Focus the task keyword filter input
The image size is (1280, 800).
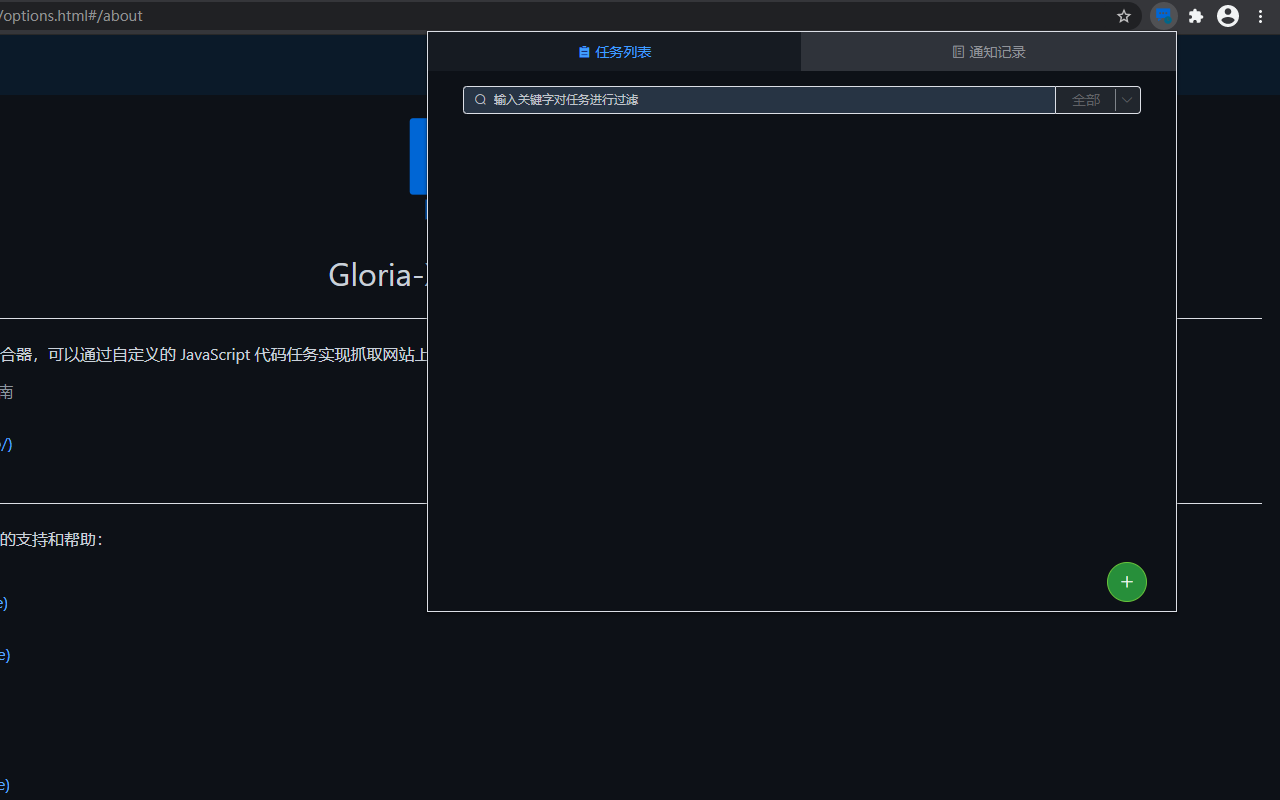pos(759,100)
